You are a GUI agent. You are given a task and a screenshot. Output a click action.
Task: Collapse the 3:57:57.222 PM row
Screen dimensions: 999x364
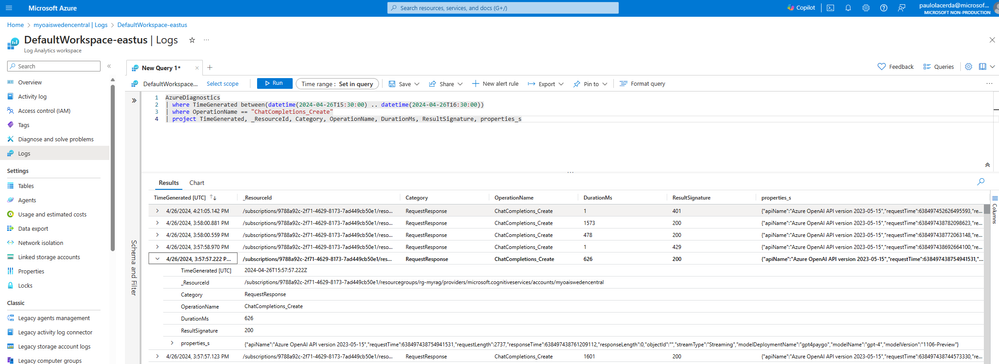coord(157,259)
